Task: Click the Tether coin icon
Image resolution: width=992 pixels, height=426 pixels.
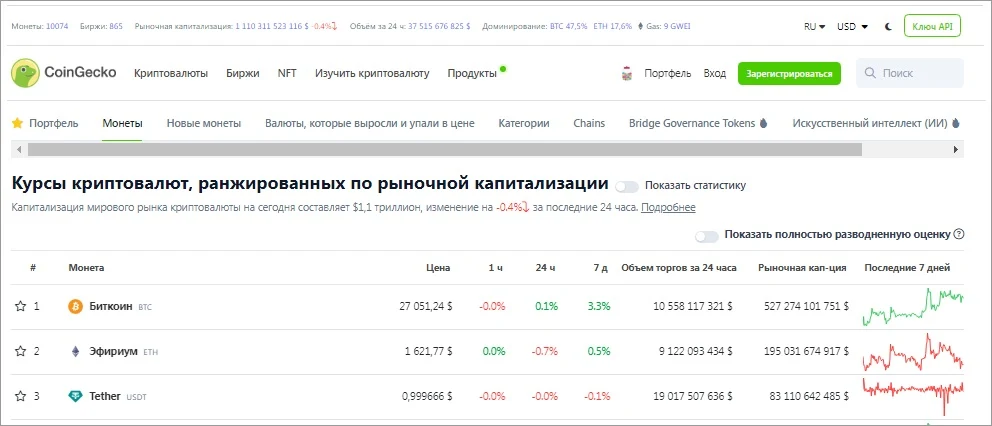Action: [x=75, y=396]
